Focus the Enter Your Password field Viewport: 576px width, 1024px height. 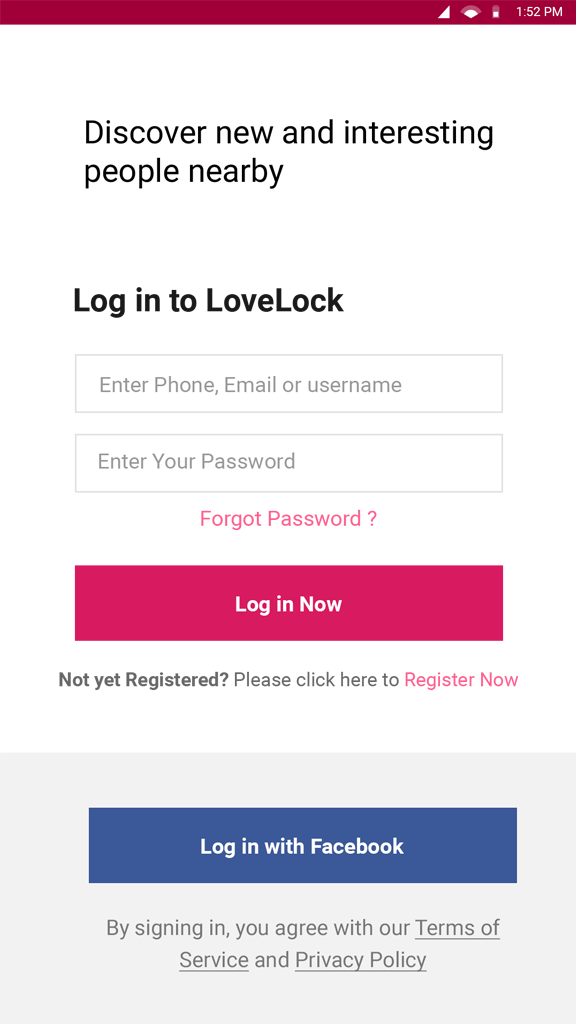pos(289,463)
